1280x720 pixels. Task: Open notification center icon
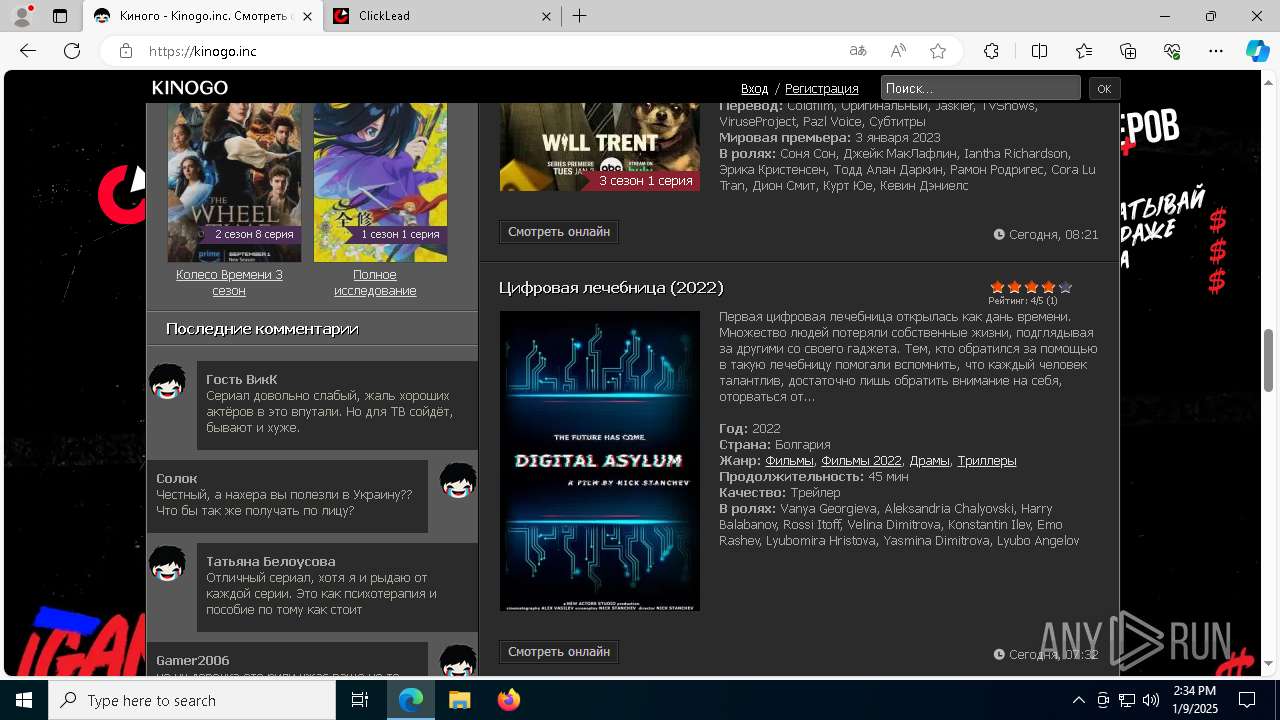(1247, 700)
